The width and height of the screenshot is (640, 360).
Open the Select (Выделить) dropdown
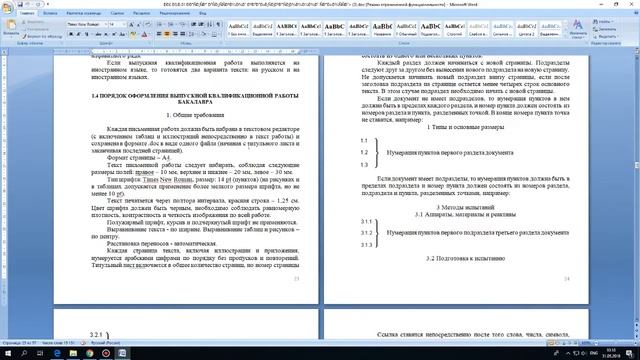click(x=605, y=36)
